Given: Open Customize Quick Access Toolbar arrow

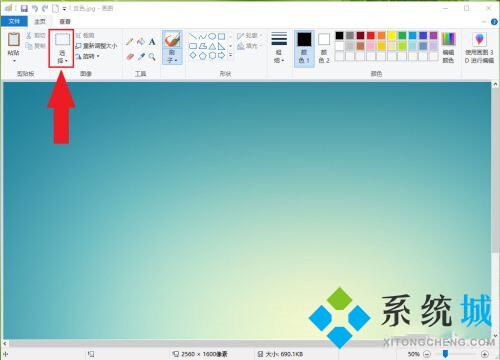Looking at the screenshot, I should click(64, 9).
